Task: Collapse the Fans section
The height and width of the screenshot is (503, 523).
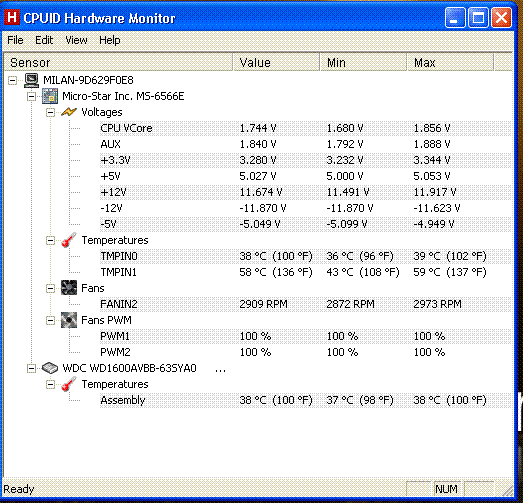Action: (50, 288)
